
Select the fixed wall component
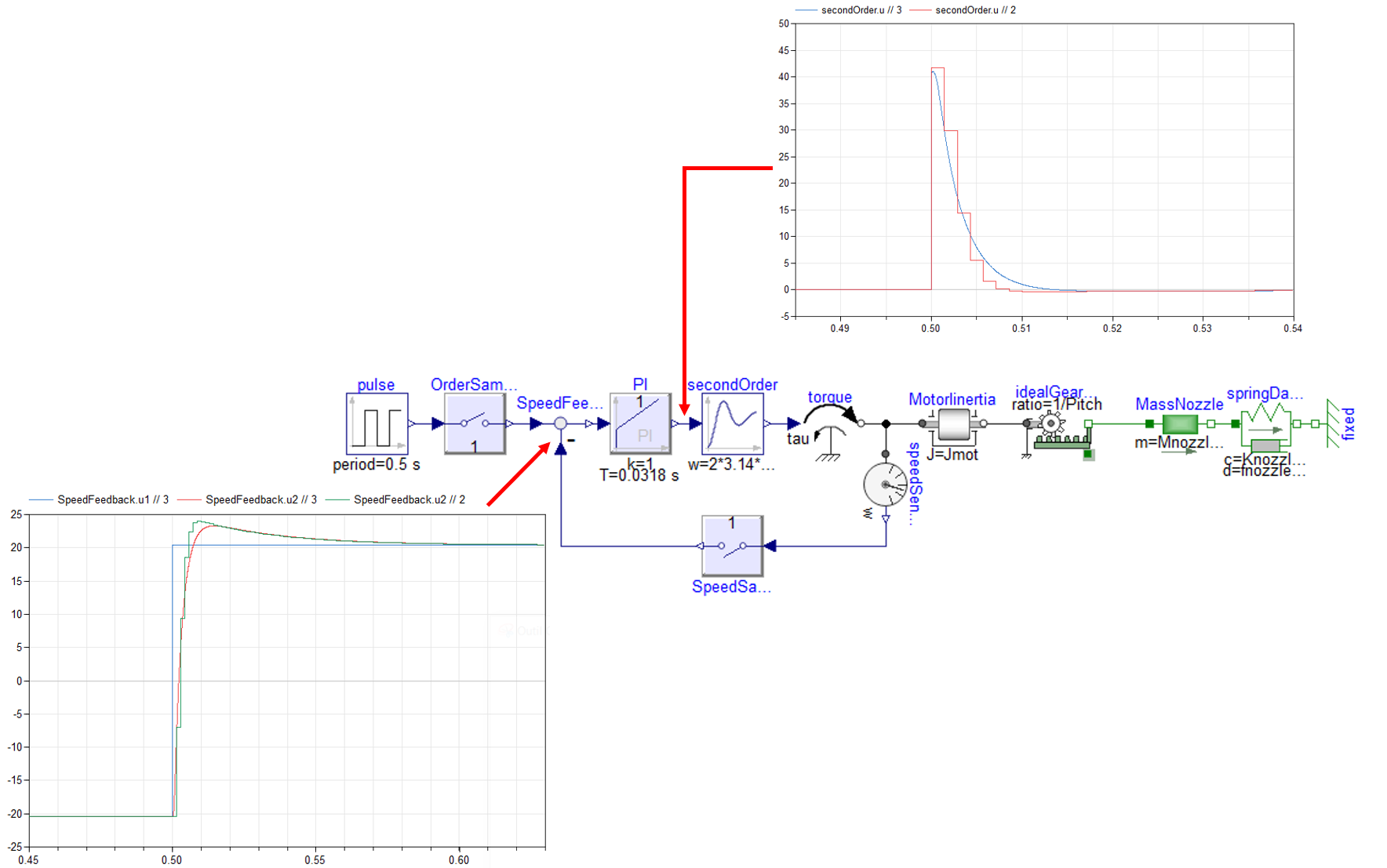coord(1333,423)
